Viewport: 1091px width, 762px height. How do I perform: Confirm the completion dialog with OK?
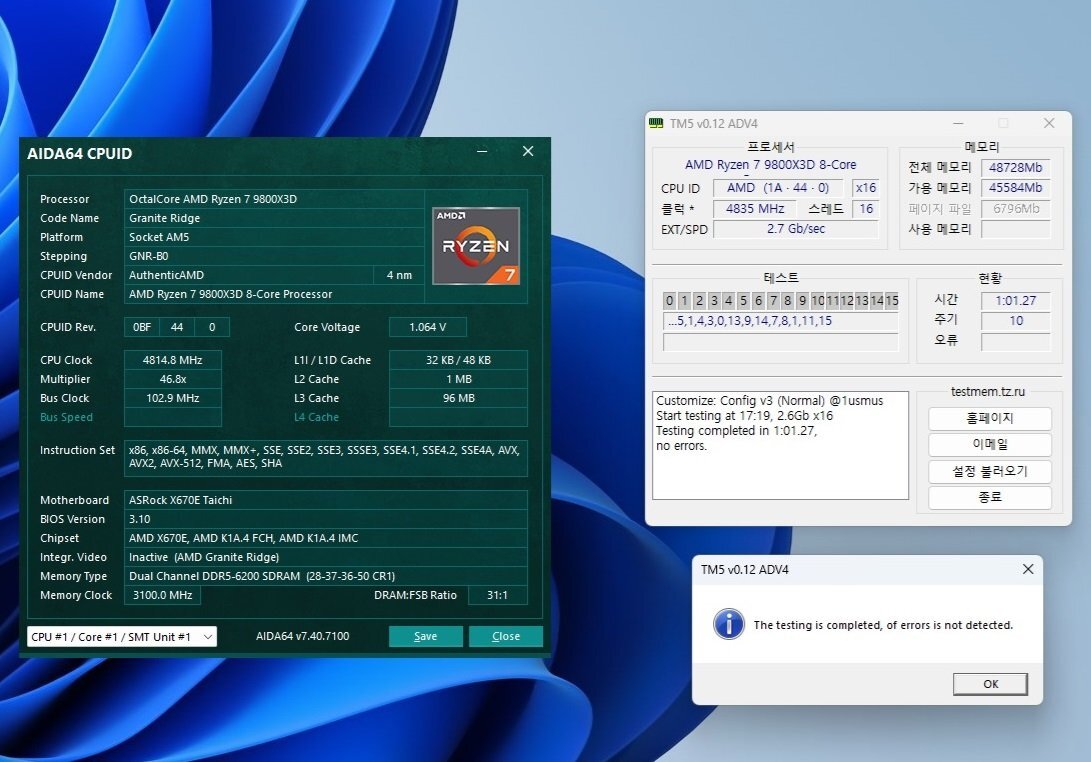(x=990, y=684)
